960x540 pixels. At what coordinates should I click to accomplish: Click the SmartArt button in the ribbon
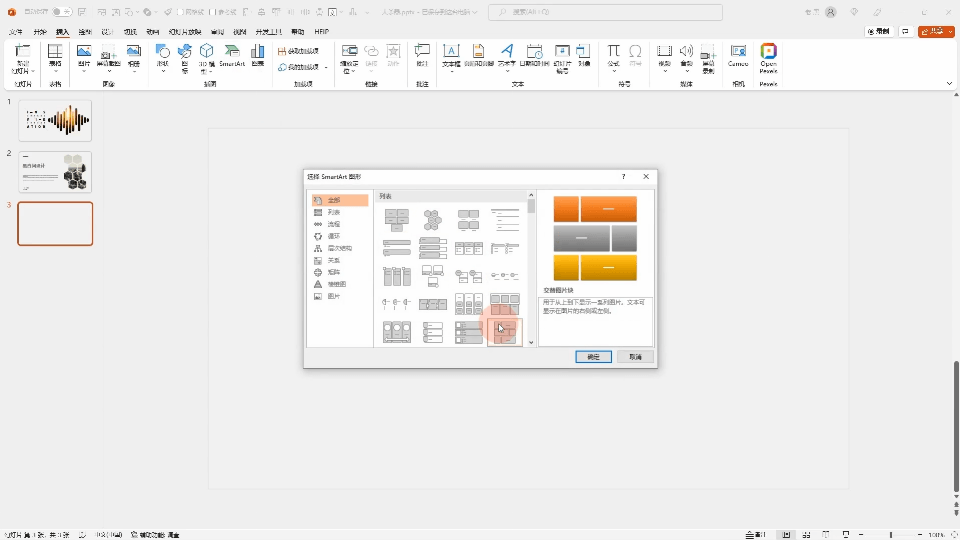point(232,55)
